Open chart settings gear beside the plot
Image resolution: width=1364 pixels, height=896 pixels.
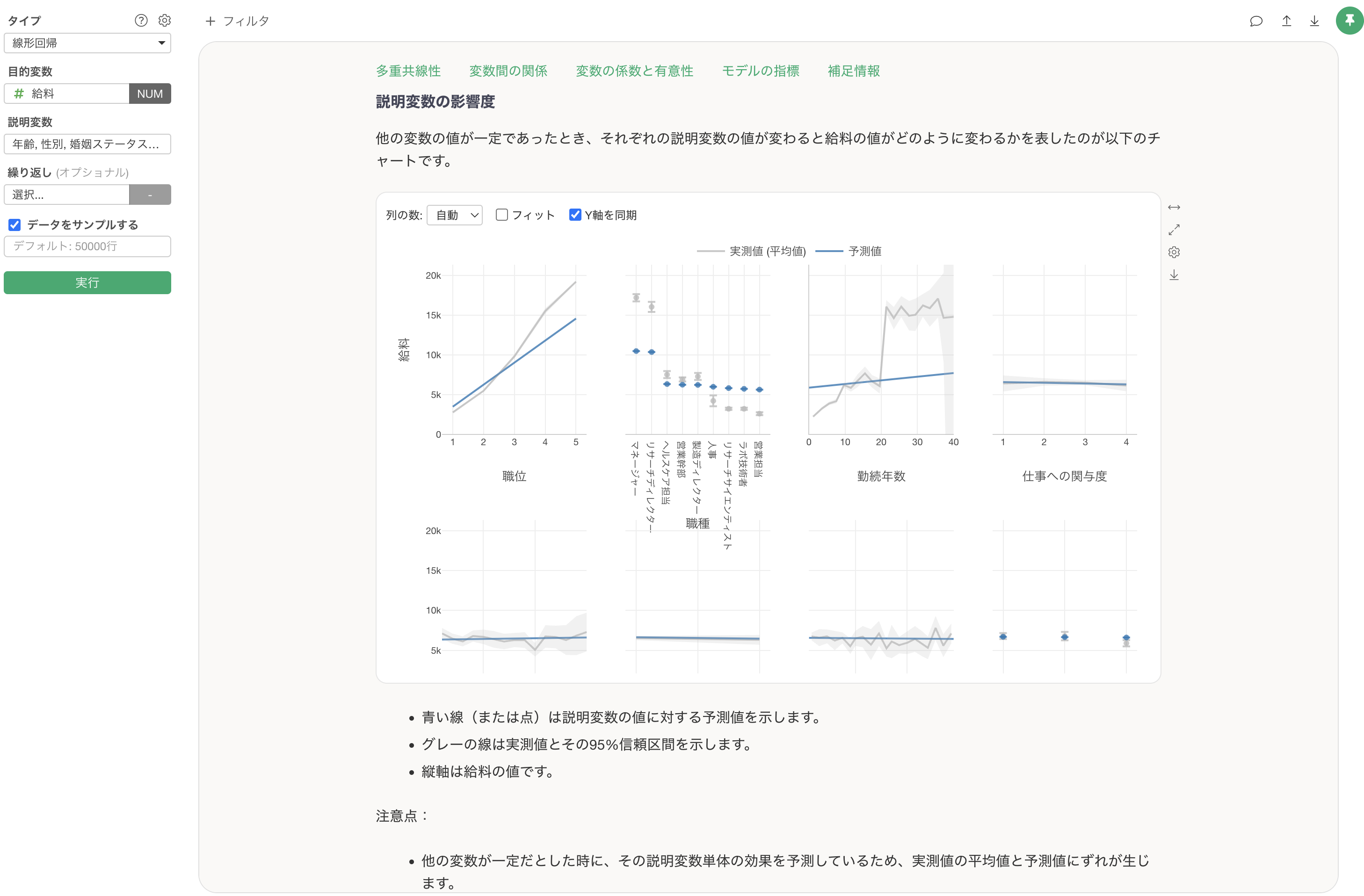point(1174,252)
